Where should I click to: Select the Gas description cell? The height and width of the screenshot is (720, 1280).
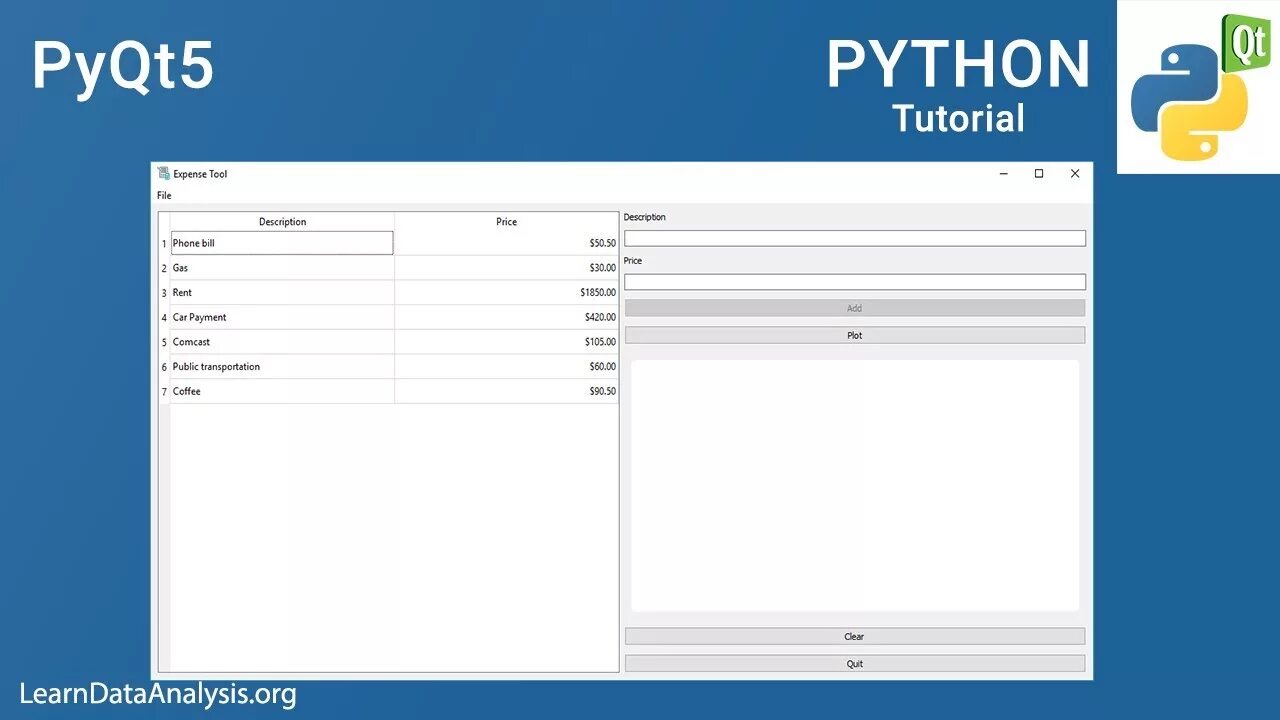pyautogui.click(x=283, y=268)
